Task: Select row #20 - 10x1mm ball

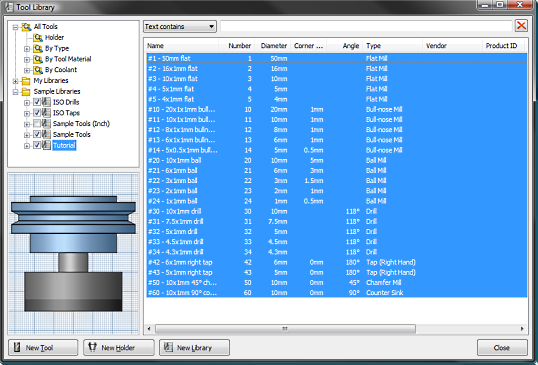Action: tap(337, 160)
